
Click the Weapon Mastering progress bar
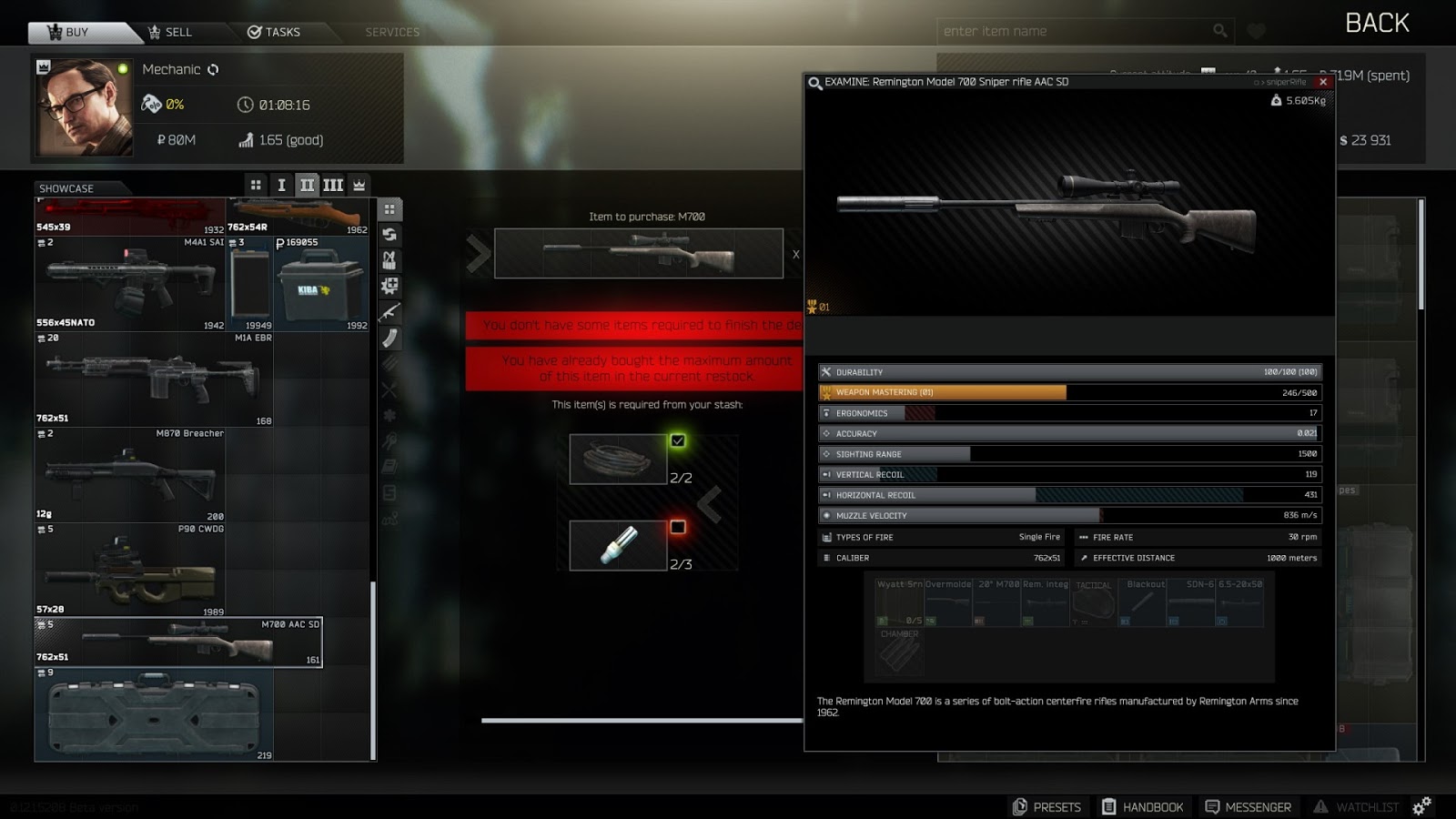(x=1070, y=393)
